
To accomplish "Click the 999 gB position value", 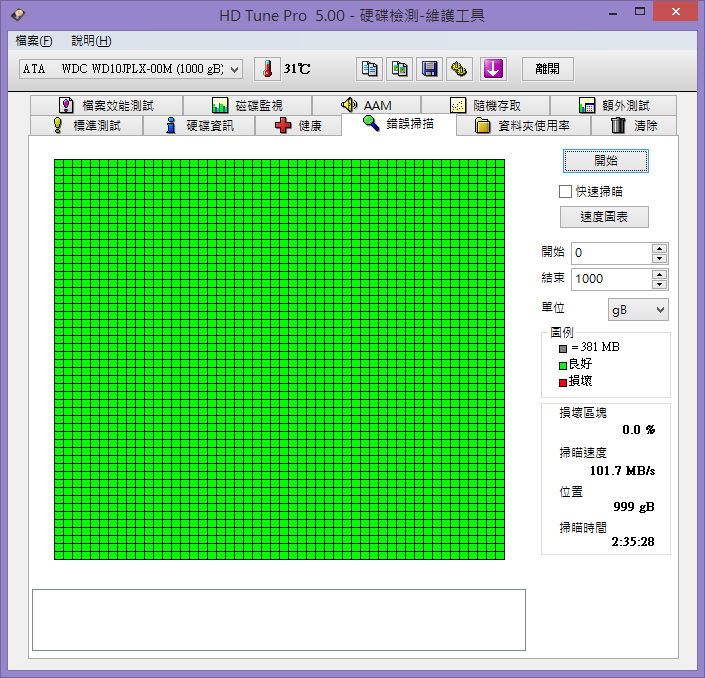I will tap(634, 507).
